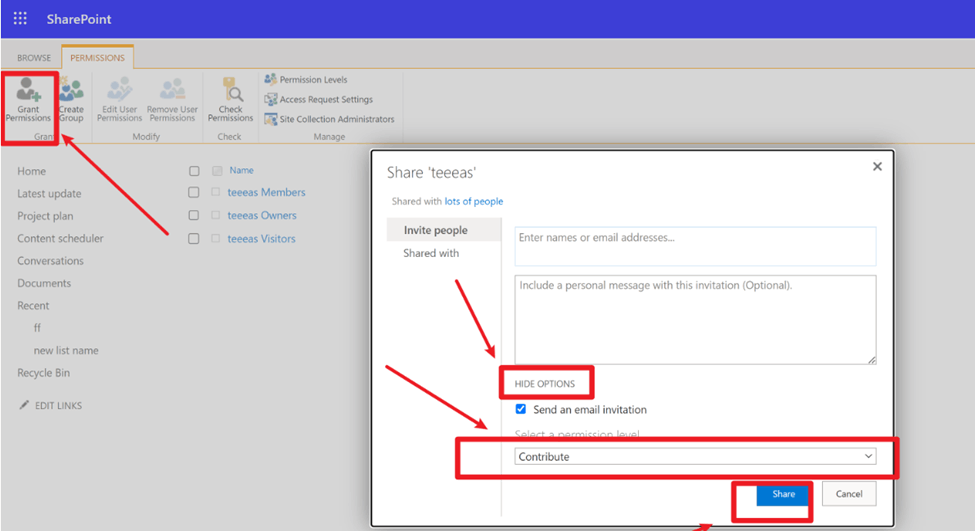Image resolution: width=975 pixels, height=531 pixels.
Task: Open Site Collection Administrators
Action: click(x=330, y=119)
